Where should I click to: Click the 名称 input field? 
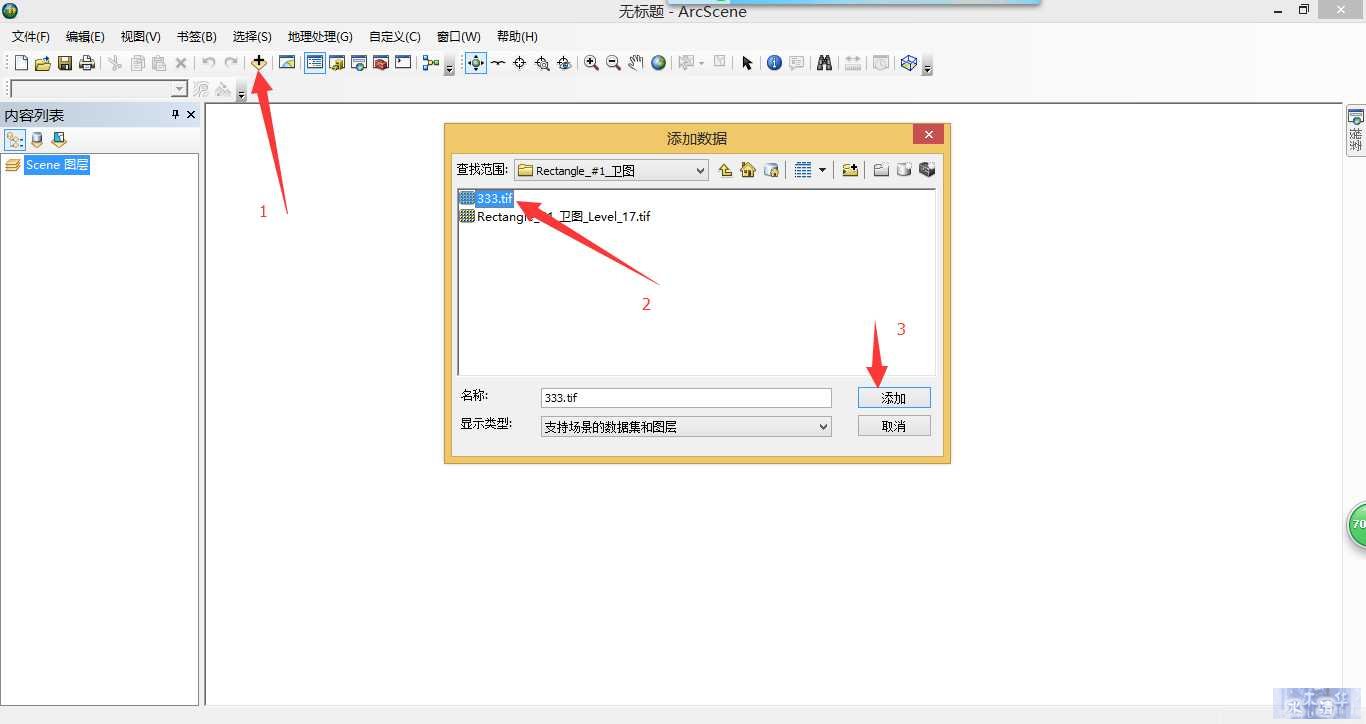tap(686, 398)
